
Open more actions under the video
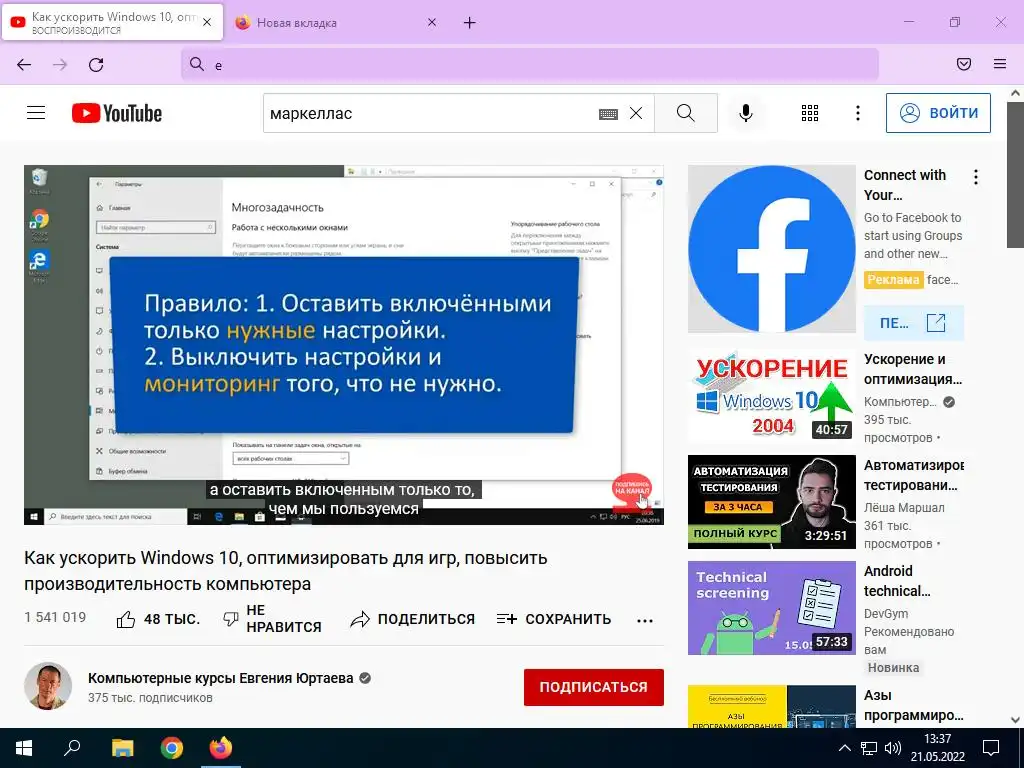645,620
